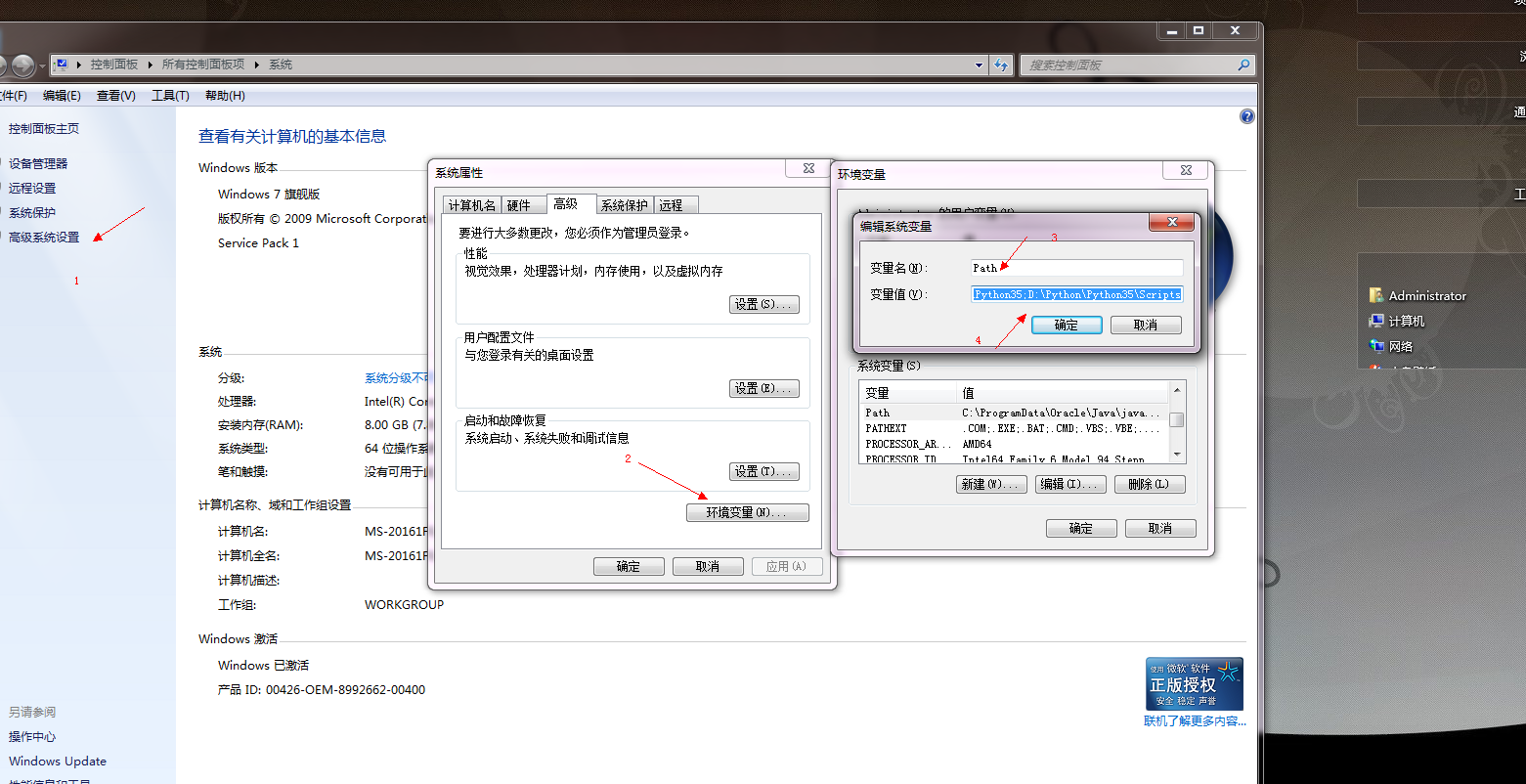Click the 启动和故障恢复 设置(T) button
Screen dimensions: 1526x784
(x=764, y=471)
